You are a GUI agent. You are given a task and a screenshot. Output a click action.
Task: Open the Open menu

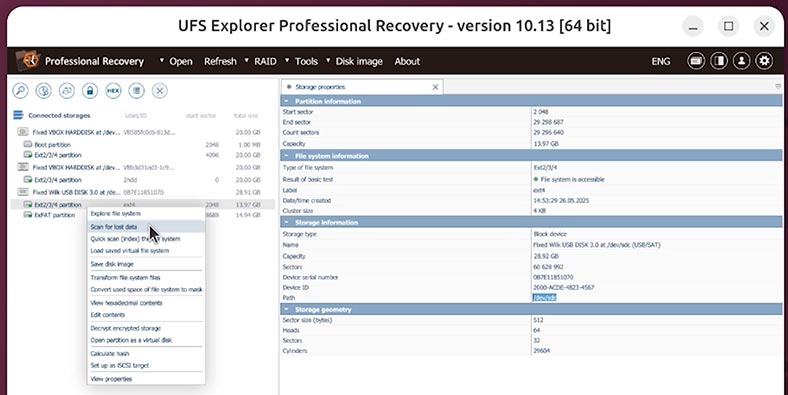(180, 61)
